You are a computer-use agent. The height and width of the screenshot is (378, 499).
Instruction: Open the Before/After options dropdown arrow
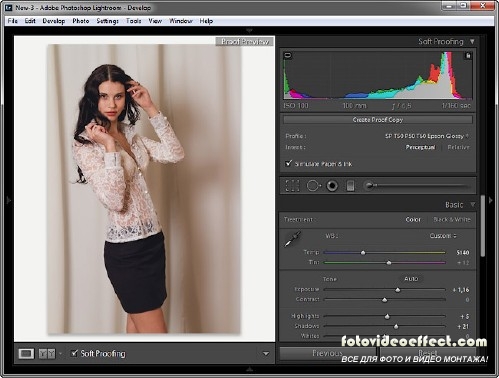(x=60, y=354)
